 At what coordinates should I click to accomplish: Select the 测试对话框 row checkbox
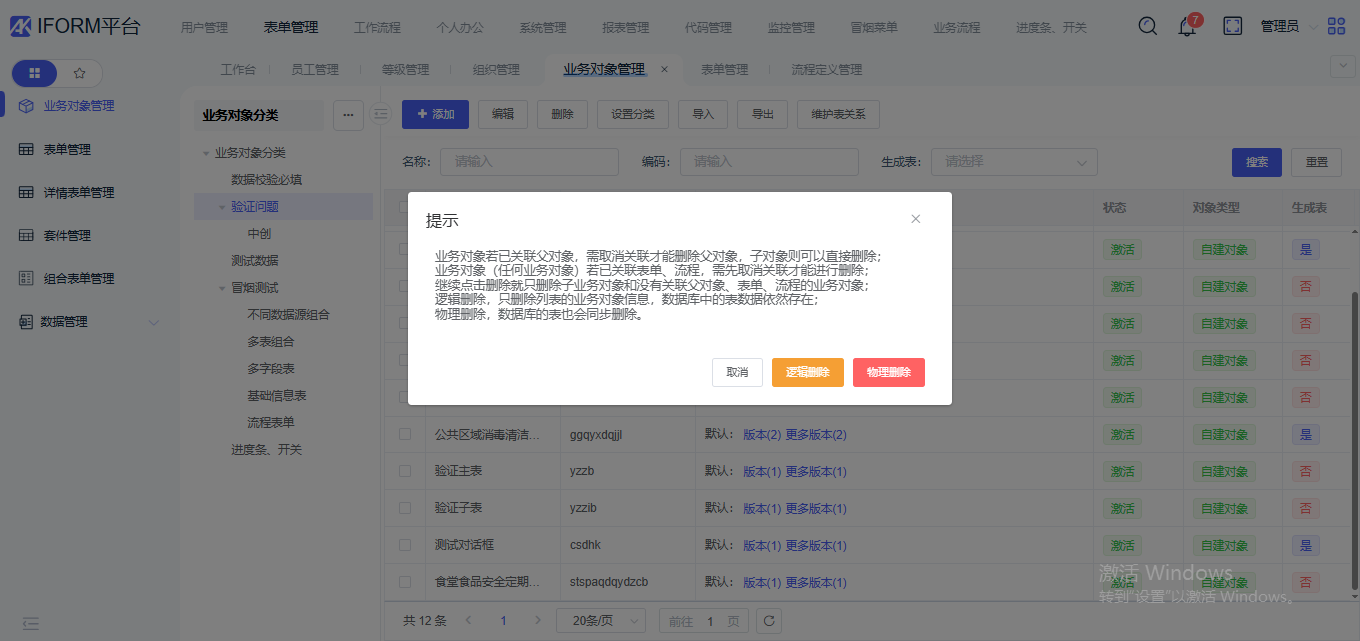pyautogui.click(x=405, y=545)
